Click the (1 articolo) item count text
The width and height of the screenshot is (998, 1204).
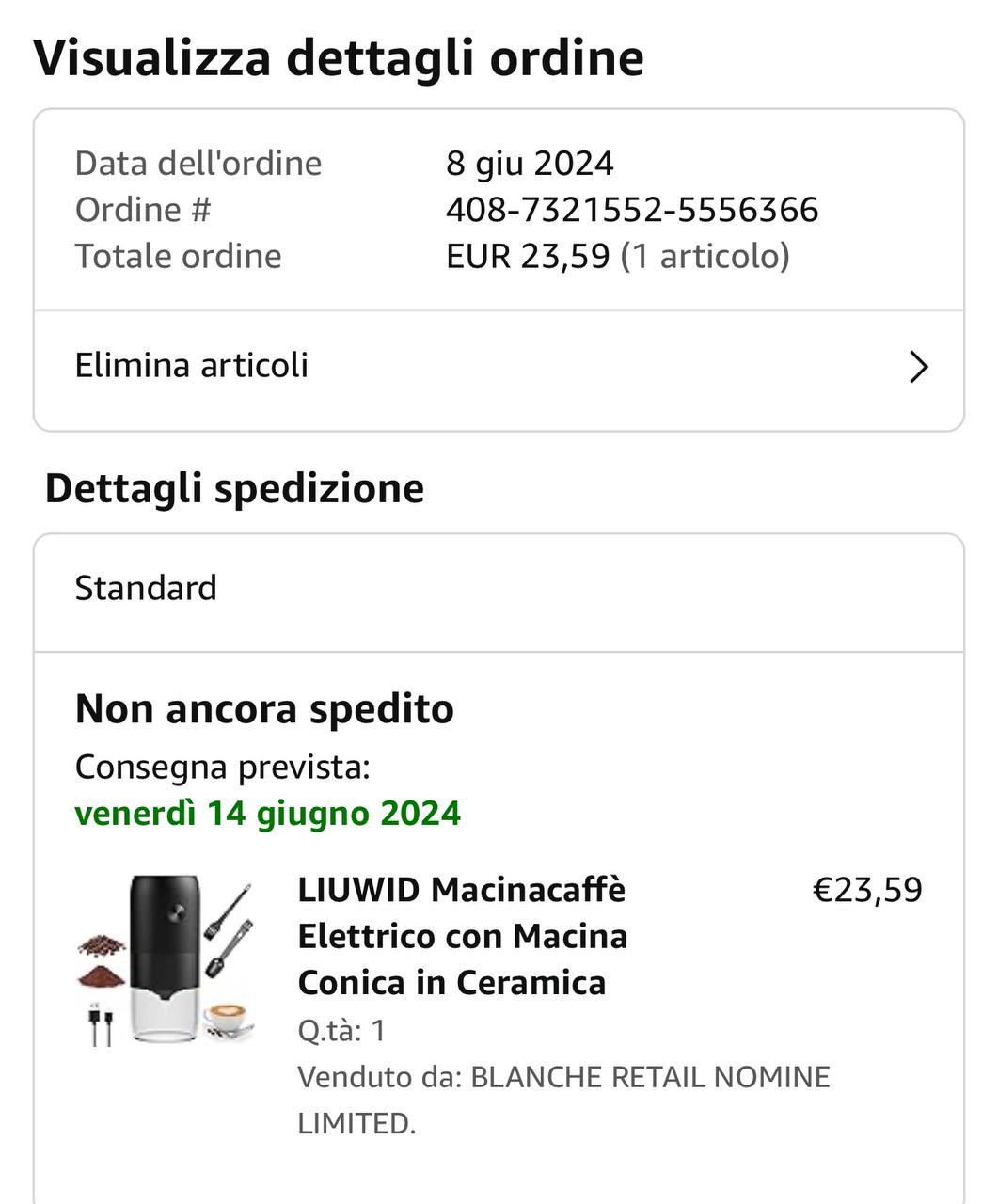pos(705,256)
